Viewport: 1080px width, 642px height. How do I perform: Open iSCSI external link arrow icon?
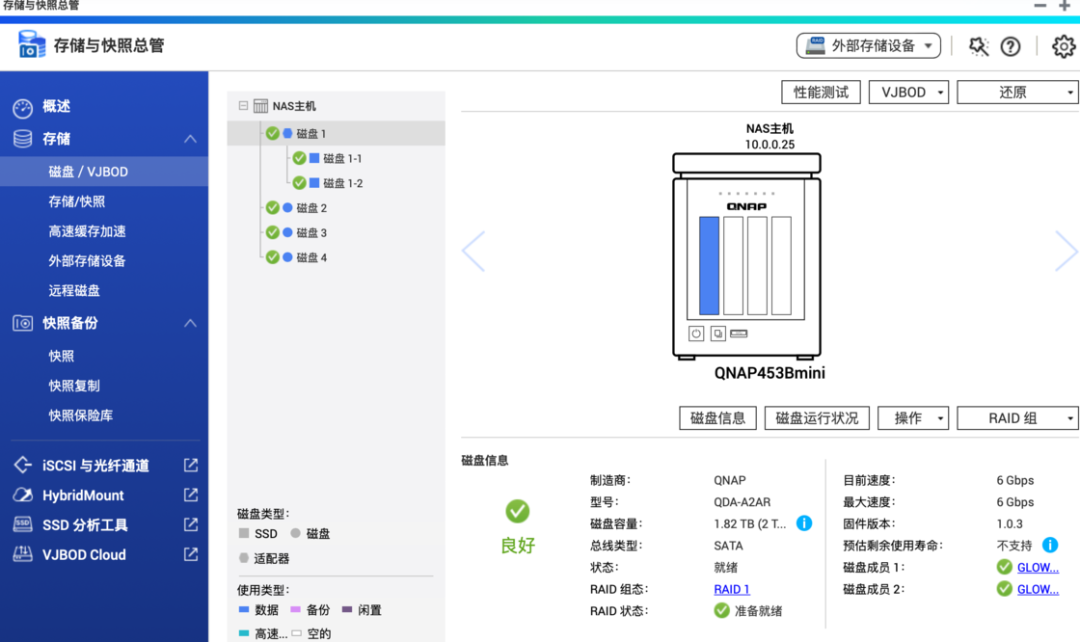coord(191,465)
